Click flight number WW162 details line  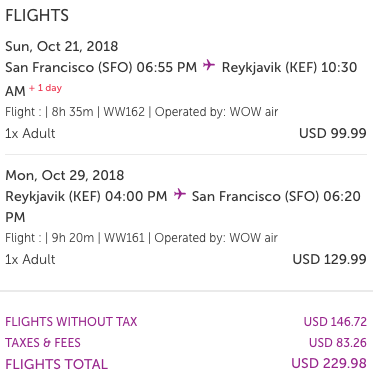tap(142, 112)
